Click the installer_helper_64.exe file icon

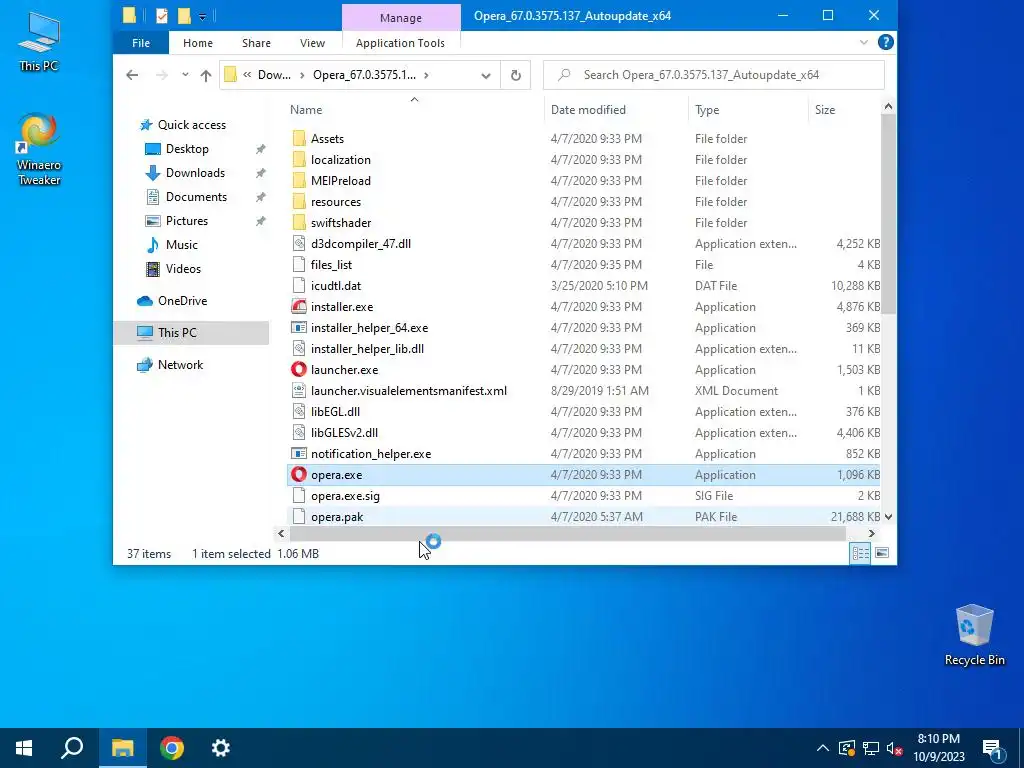click(298, 328)
